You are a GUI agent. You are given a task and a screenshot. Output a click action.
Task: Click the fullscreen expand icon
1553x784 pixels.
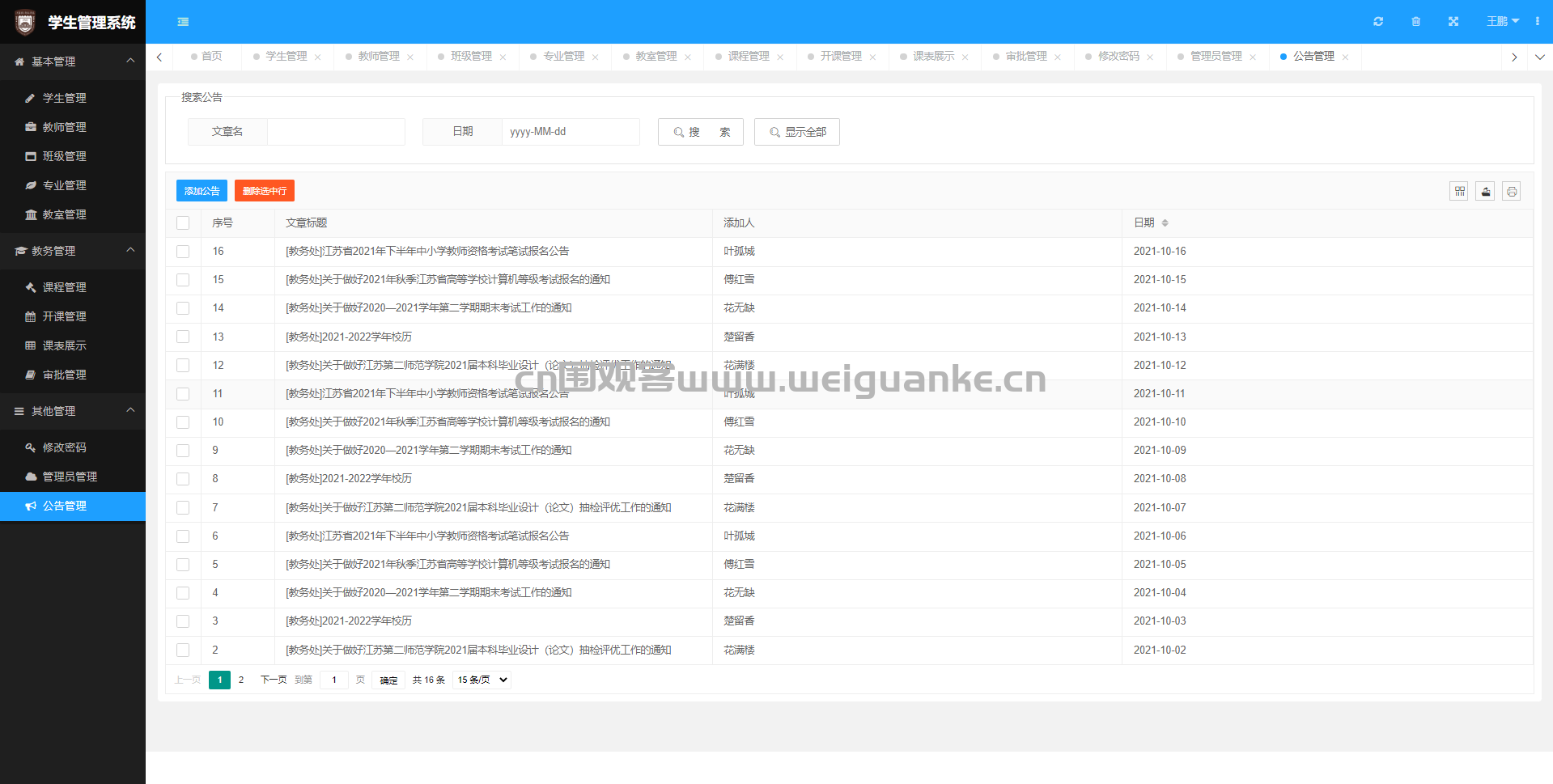tap(1453, 22)
